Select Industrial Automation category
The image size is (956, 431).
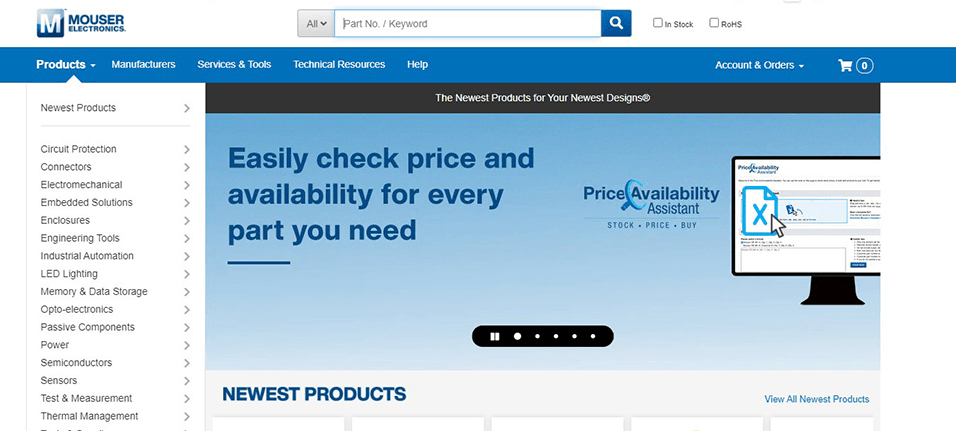click(x=87, y=255)
